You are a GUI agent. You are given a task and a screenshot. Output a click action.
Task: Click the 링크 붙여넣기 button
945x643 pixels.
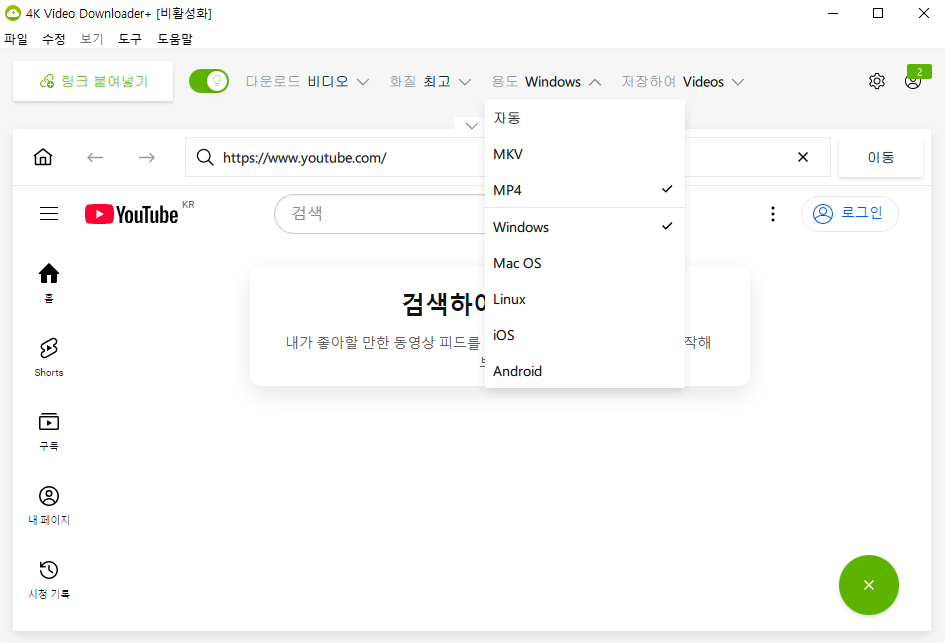click(93, 81)
